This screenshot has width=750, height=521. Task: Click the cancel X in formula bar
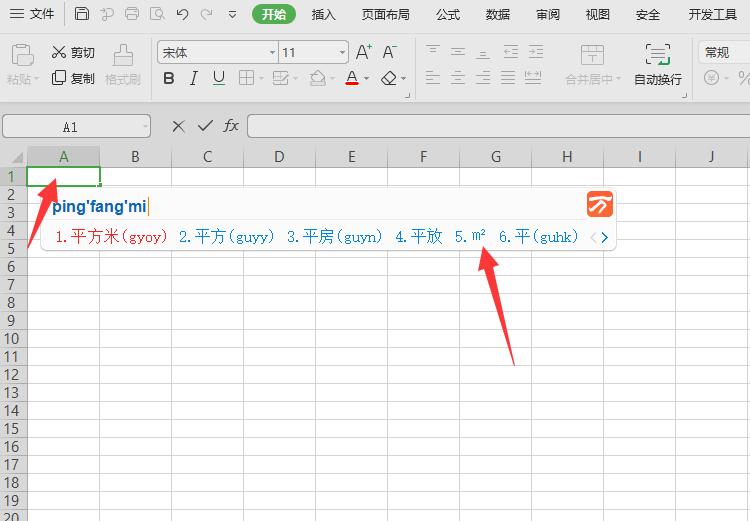coord(178,126)
